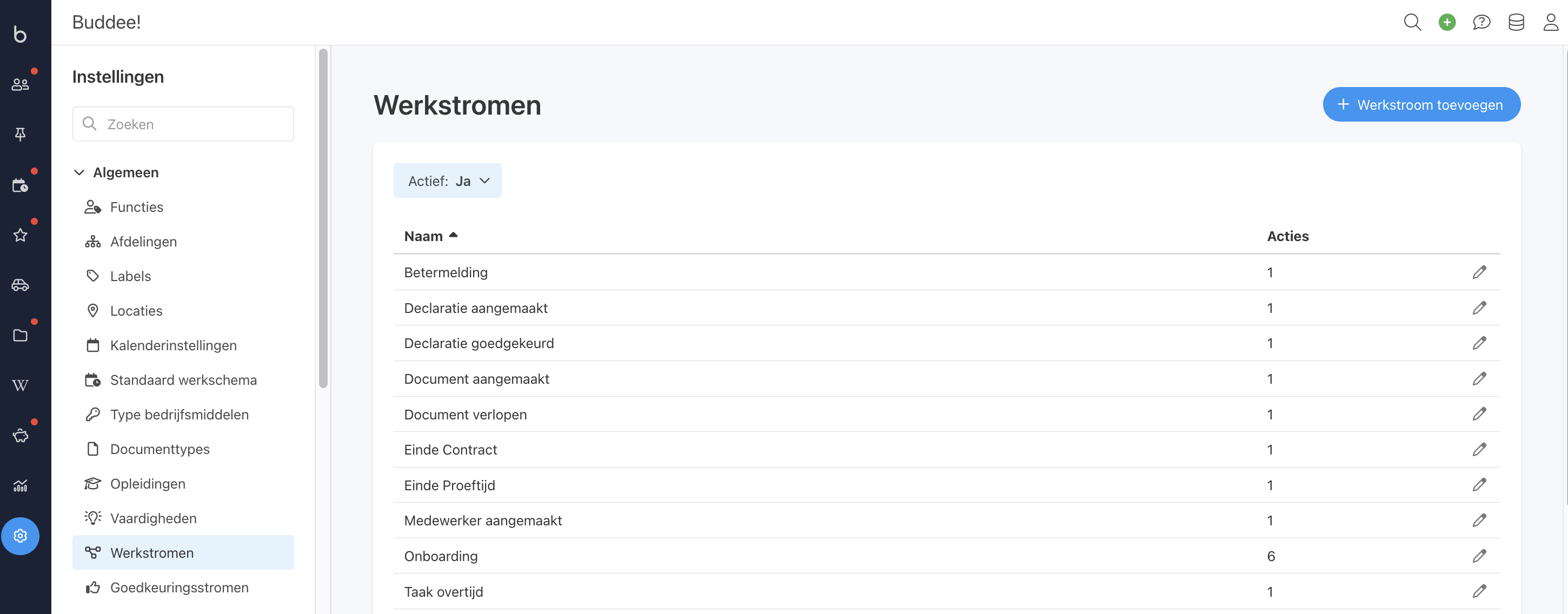The image size is (1568, 614).
Task: Click the Buddee 'b' logo icon
Action: coord(20,34)
